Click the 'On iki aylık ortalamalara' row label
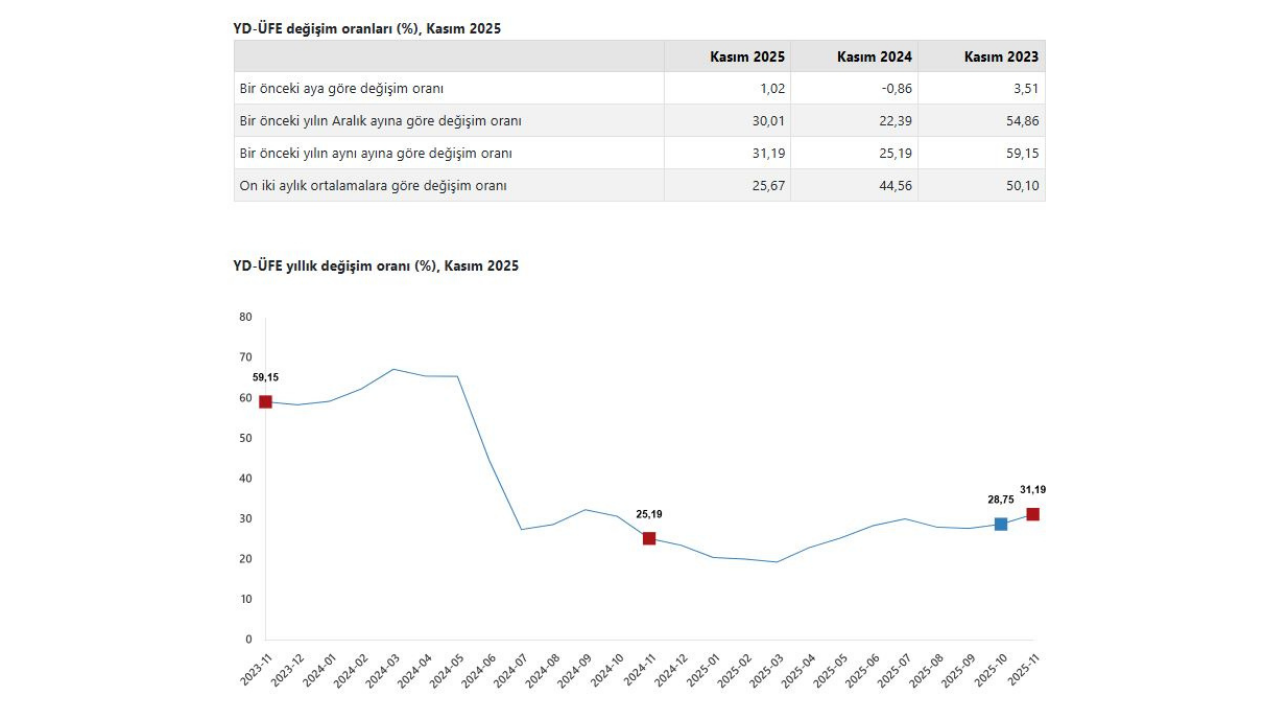This screenshot has width=1280, height=720. 373,185
